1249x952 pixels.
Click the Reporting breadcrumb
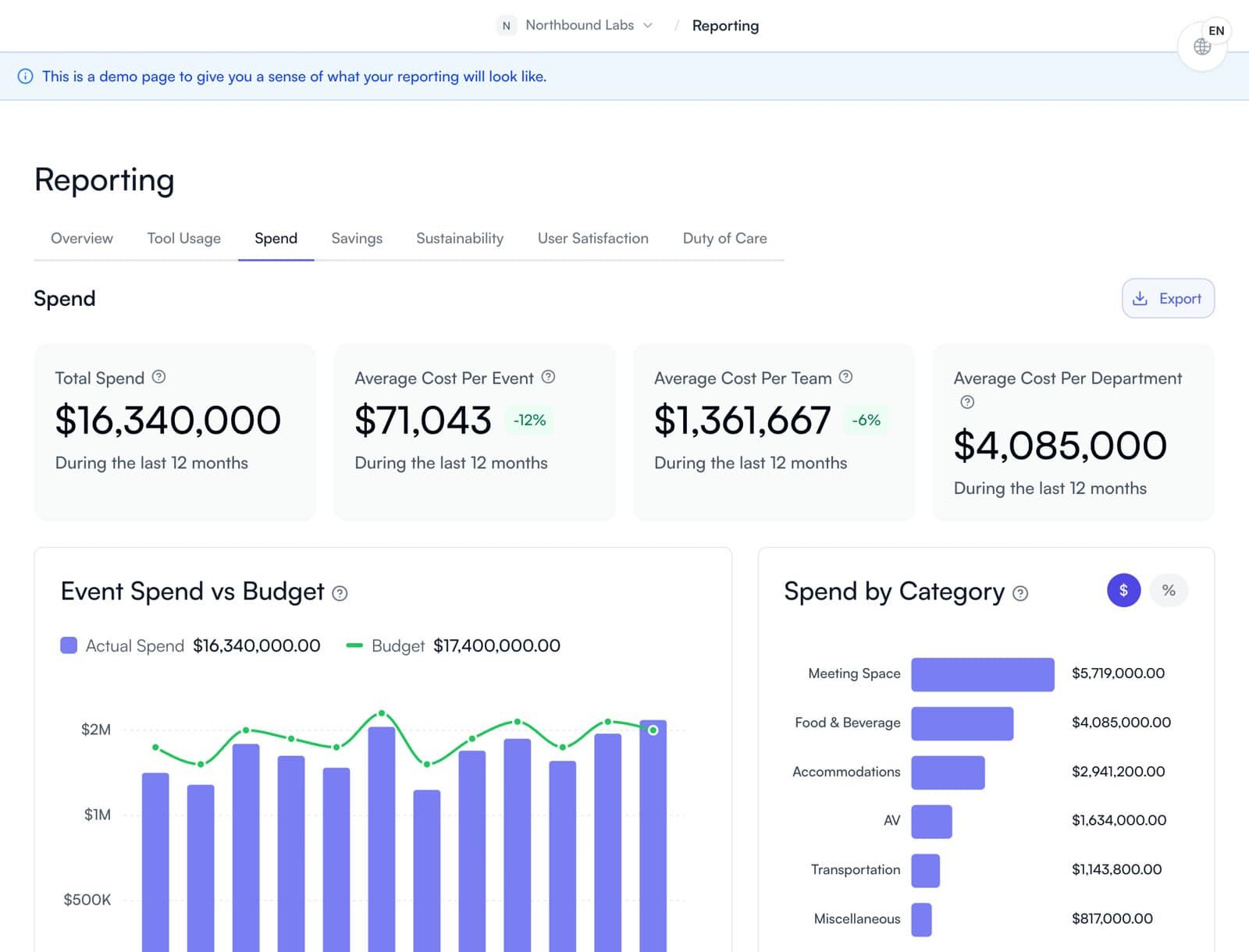[725, 26]
